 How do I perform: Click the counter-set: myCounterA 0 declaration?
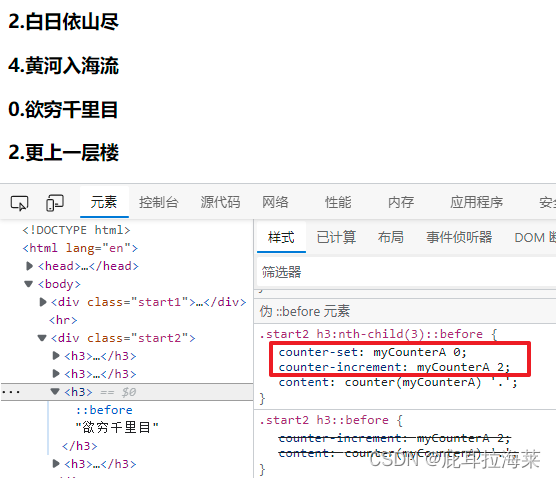[373, 352]
